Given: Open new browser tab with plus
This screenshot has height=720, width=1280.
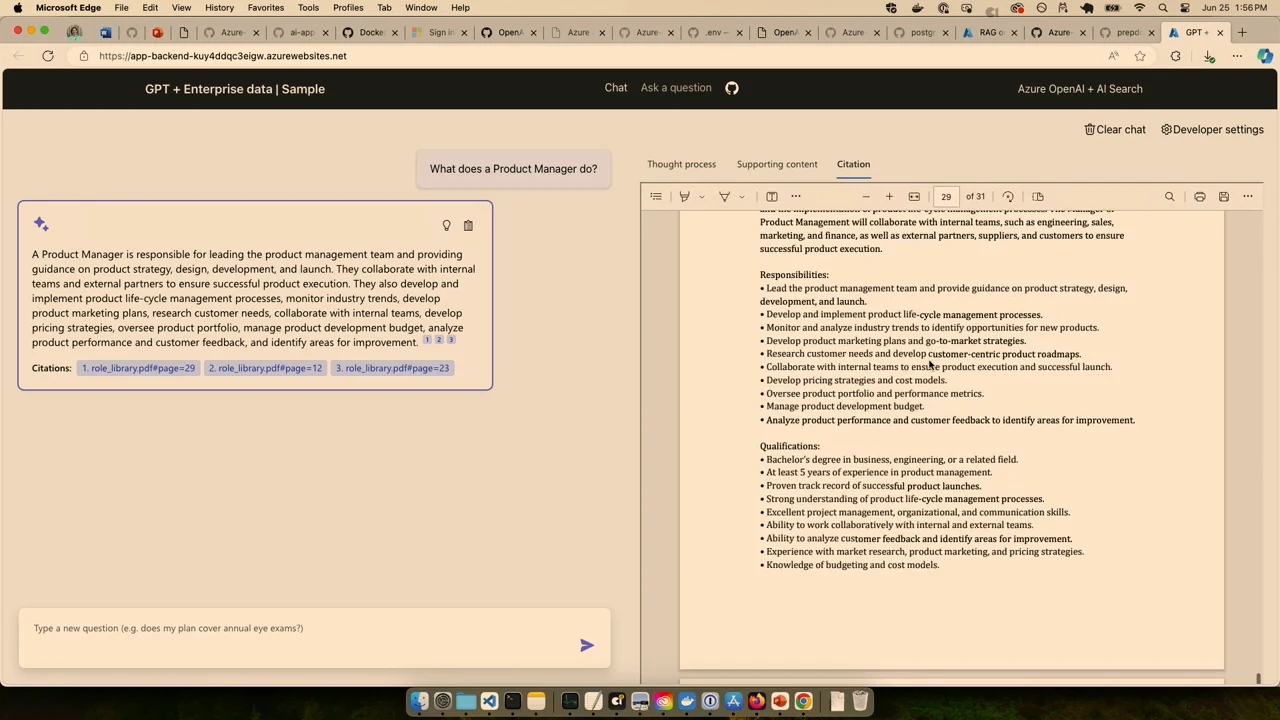Looking at the screenshot, I should [x=1242, y=32].
